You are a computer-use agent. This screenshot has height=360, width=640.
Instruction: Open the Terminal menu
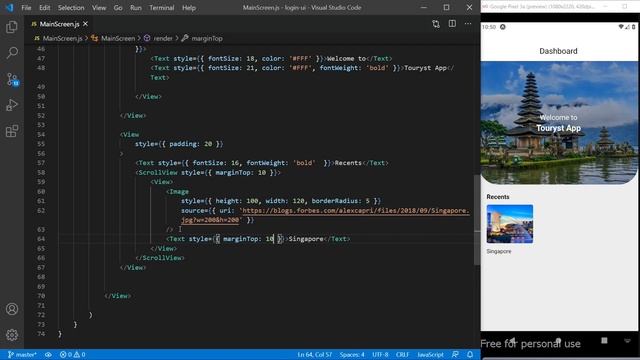pos(162,8)
